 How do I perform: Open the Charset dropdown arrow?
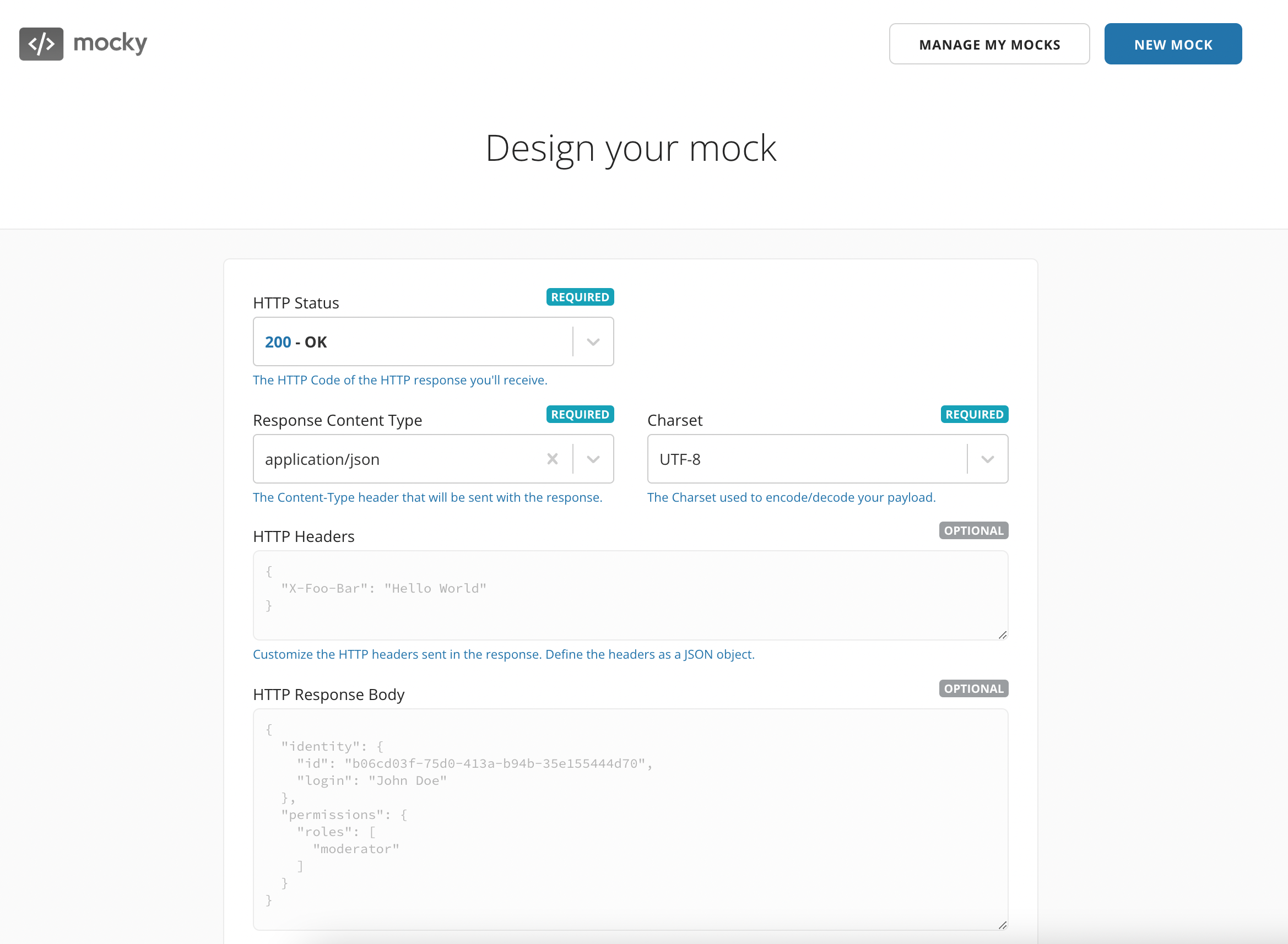pyautogui.click(x=987, y=459)
